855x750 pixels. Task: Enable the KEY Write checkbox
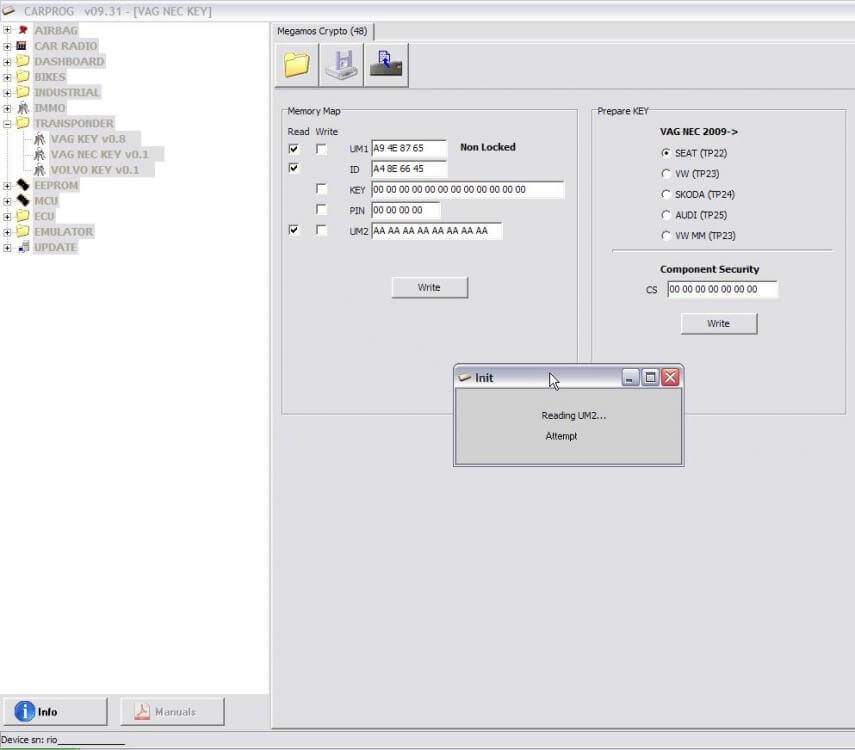click(x=322, y=189)
